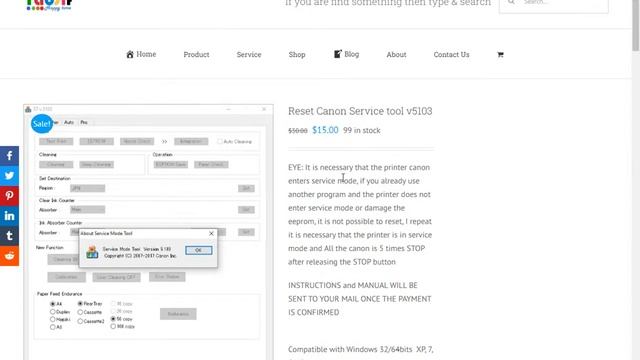Share the page on LinkedIn
Screen dimensions: 640x360
[9, 216]
